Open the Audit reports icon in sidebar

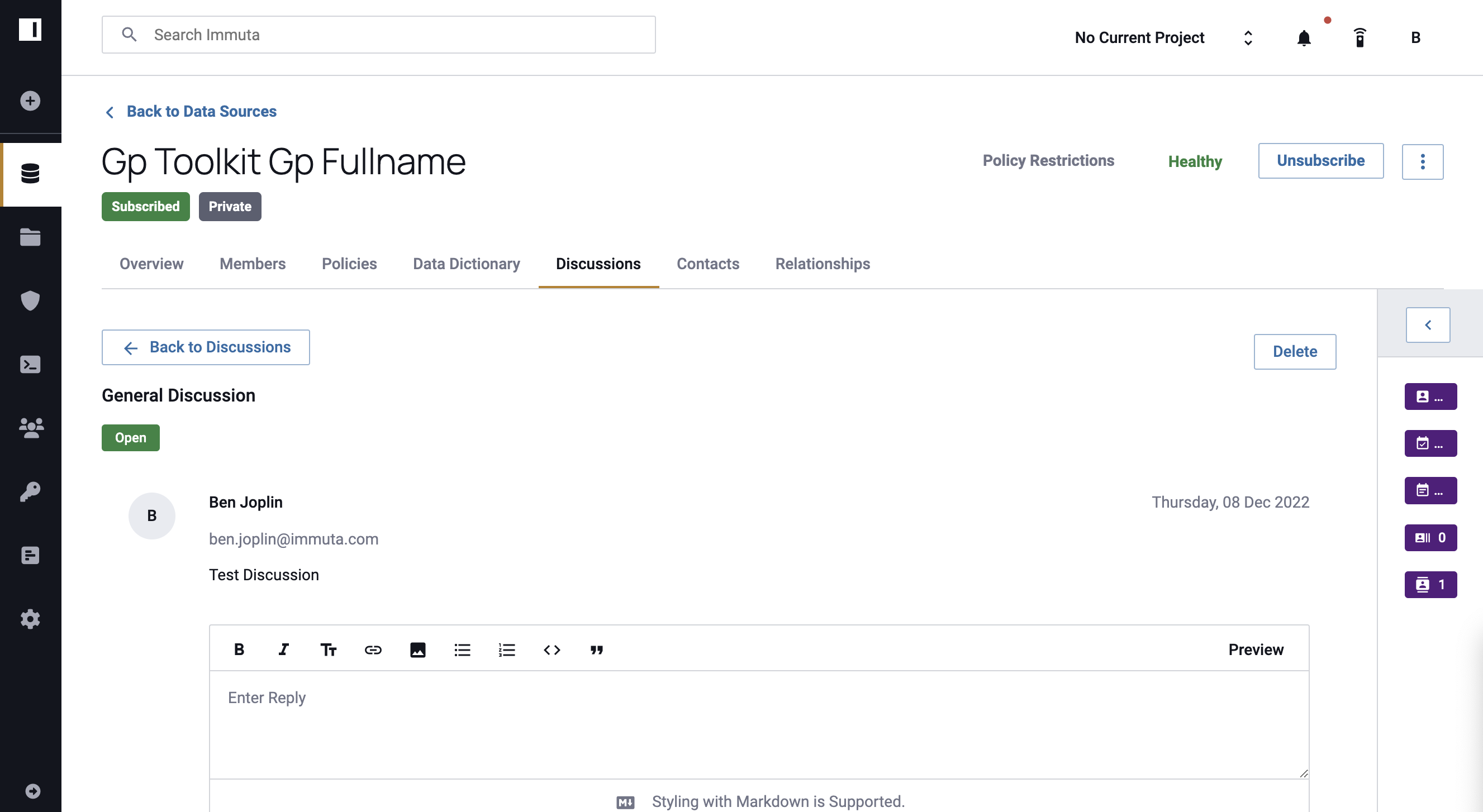[x=30, y=555]
